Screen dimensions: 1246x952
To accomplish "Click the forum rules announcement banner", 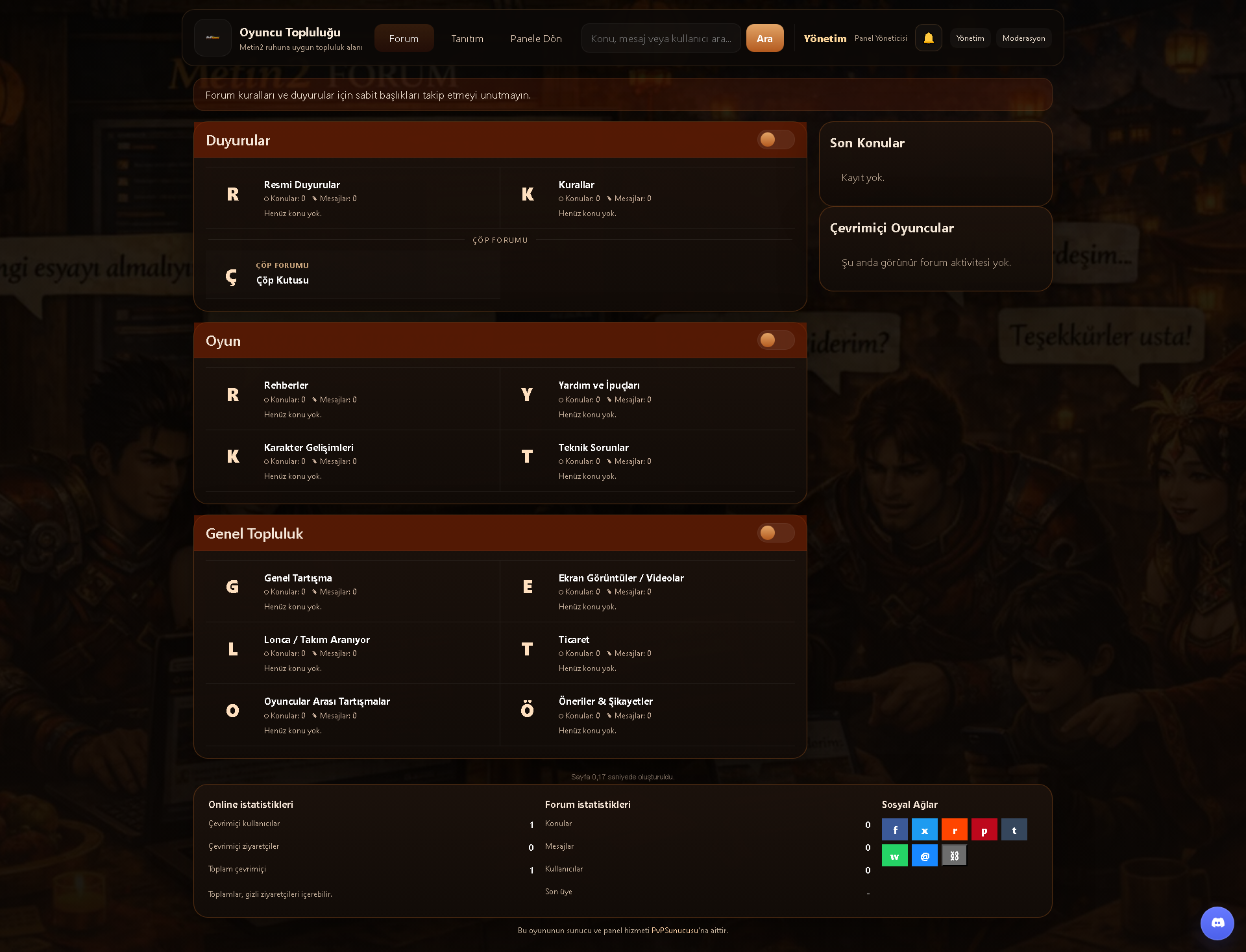I will coord(622,95).
